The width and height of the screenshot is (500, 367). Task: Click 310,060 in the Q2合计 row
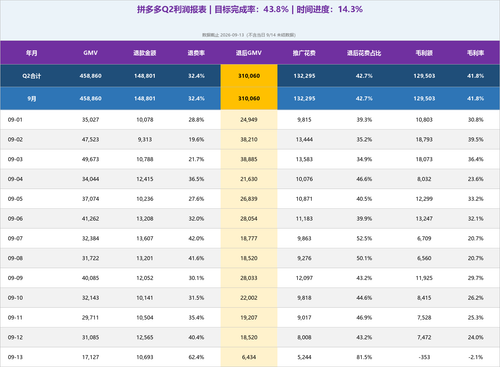[x=249, y=76]
